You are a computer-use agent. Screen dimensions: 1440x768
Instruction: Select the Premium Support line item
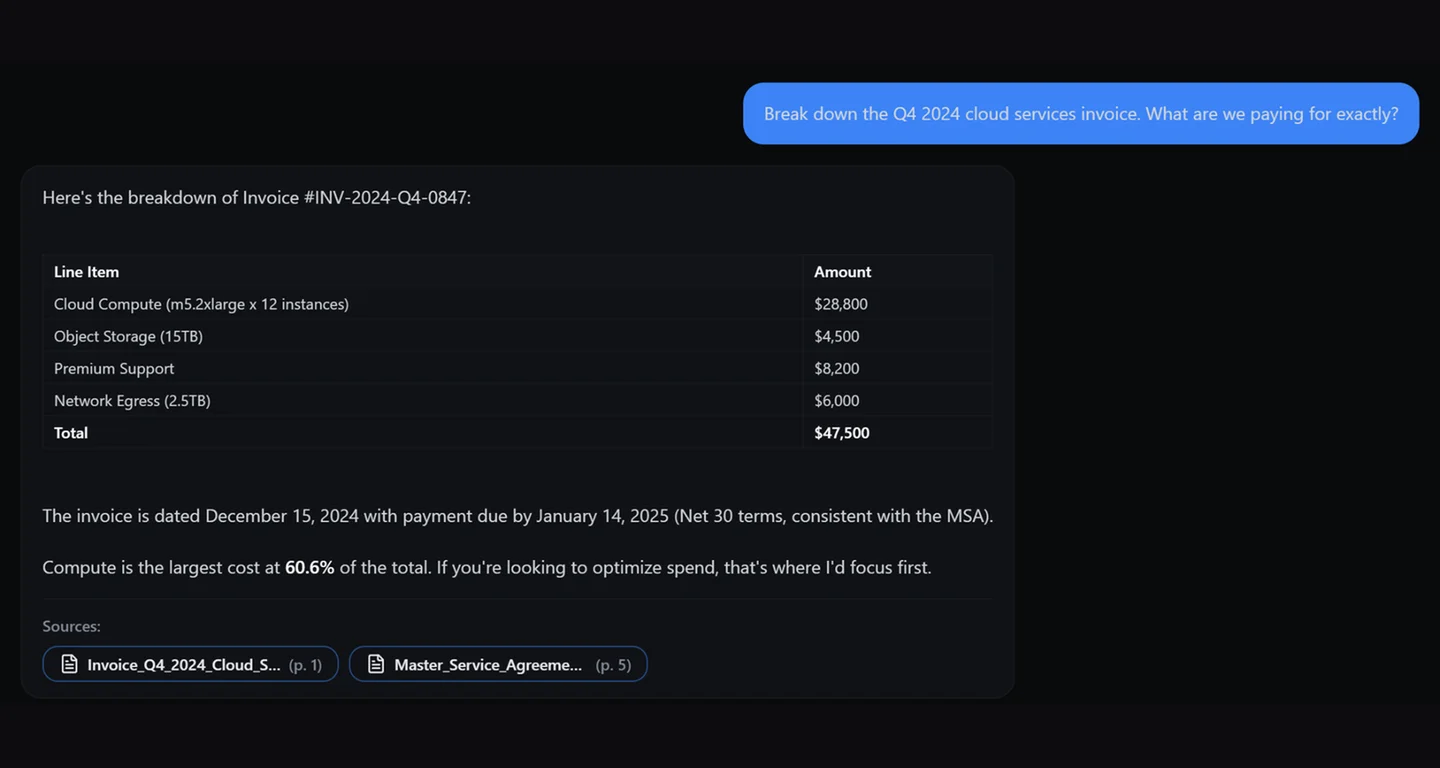click(114, 368)
